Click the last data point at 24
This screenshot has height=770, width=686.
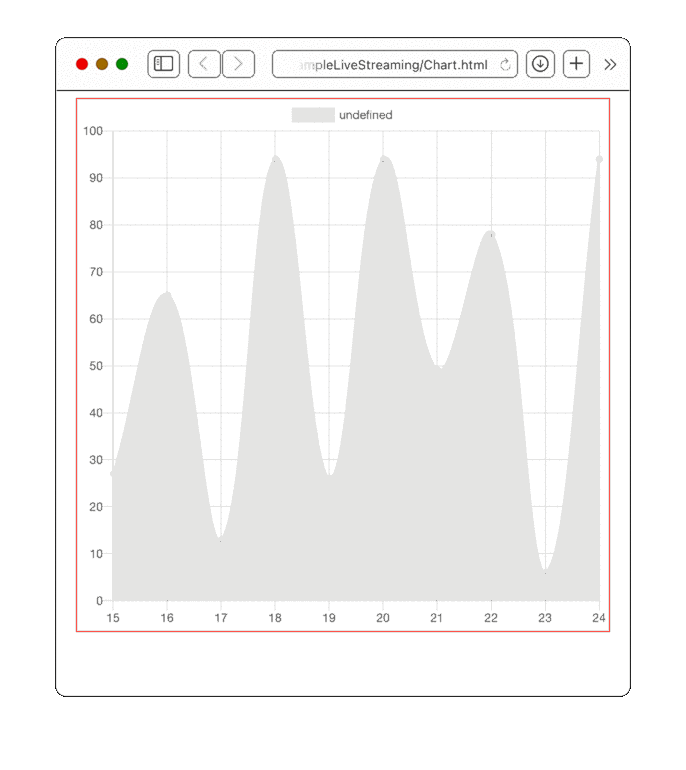[599, 159]
